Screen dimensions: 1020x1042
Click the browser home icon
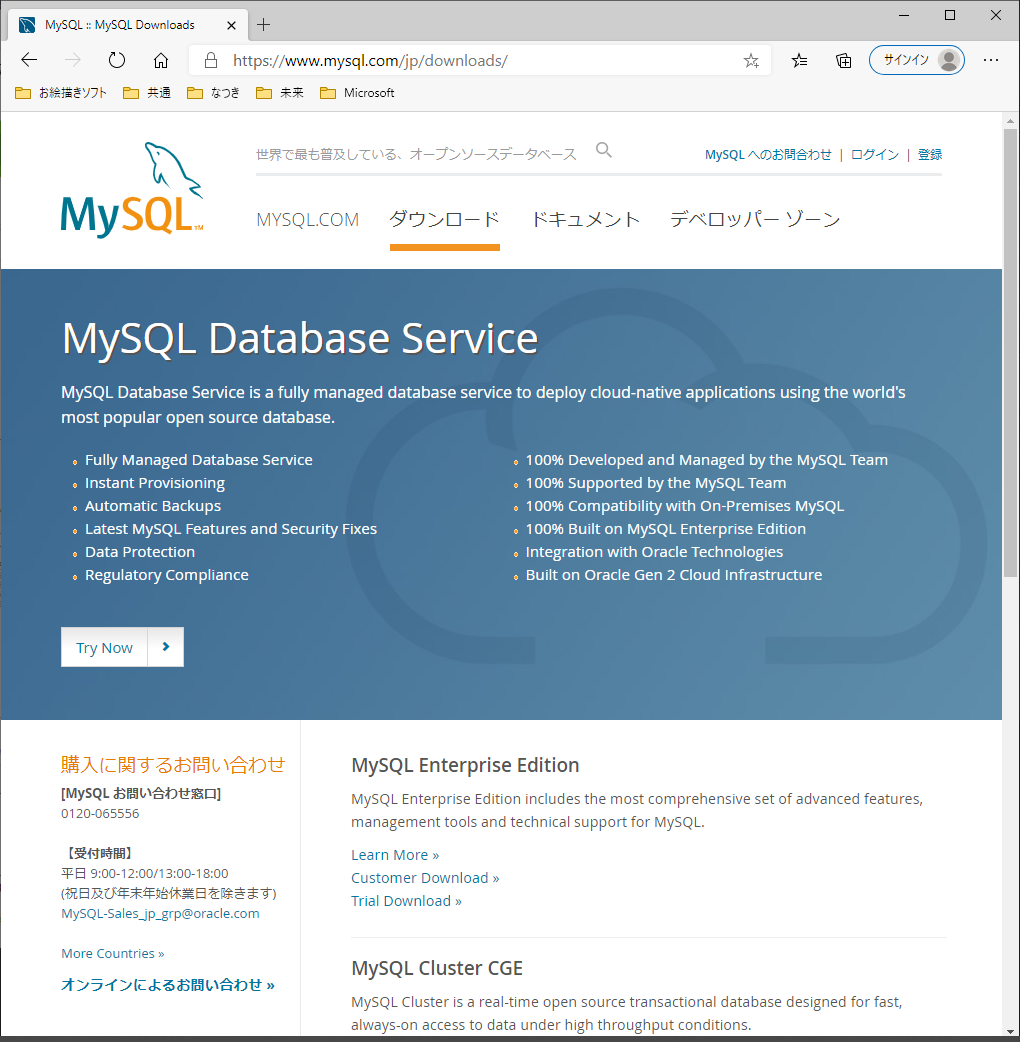(x=161, y=60)
